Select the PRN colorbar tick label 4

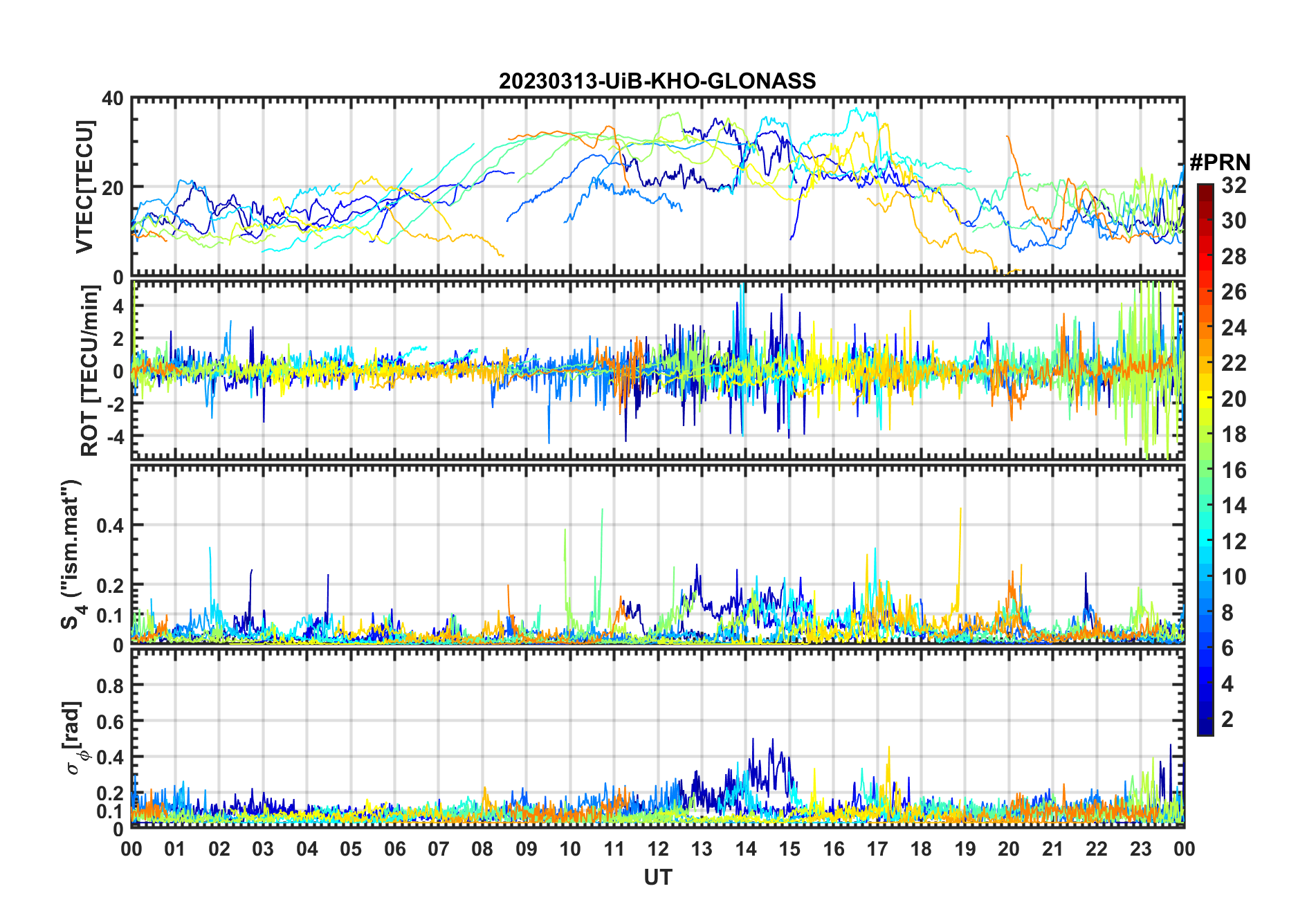1227,684
